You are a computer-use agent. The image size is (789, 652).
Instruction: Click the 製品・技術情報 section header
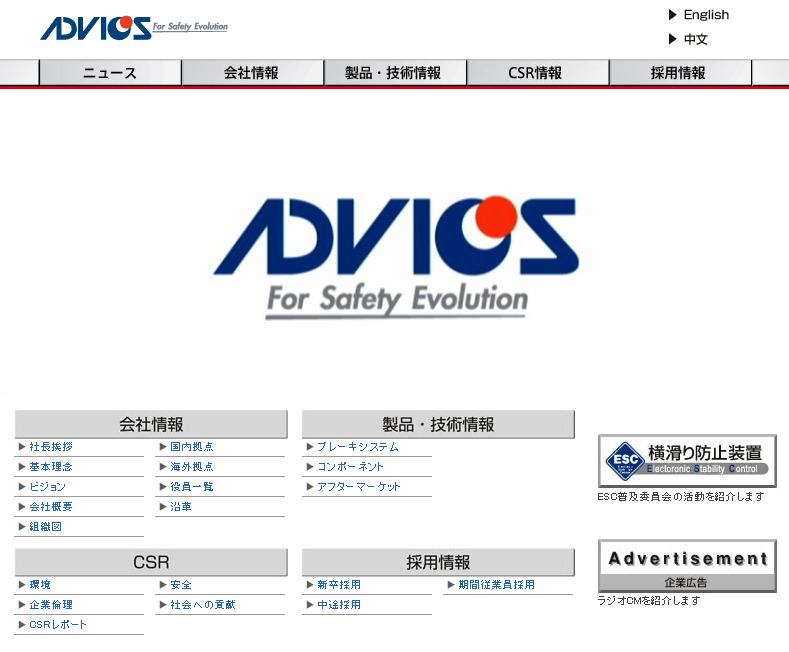point(438,424)
